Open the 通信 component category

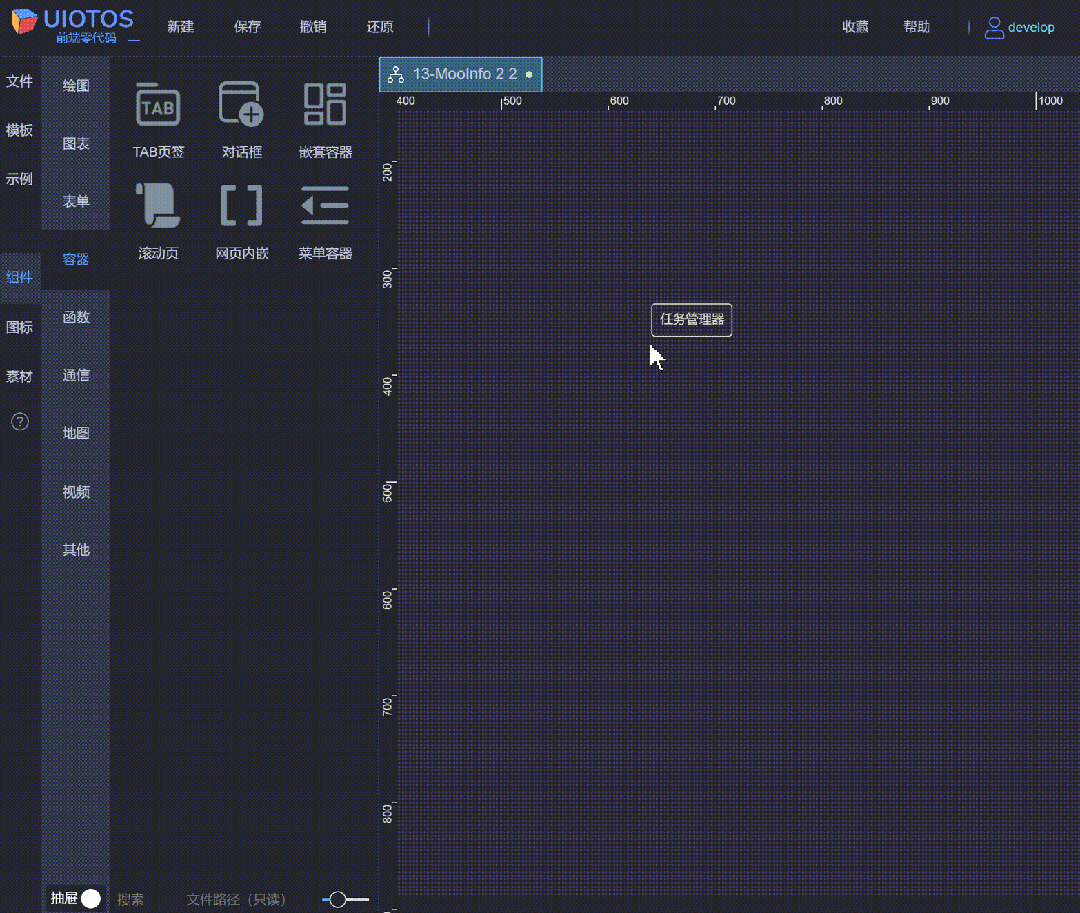pos(76,375)
